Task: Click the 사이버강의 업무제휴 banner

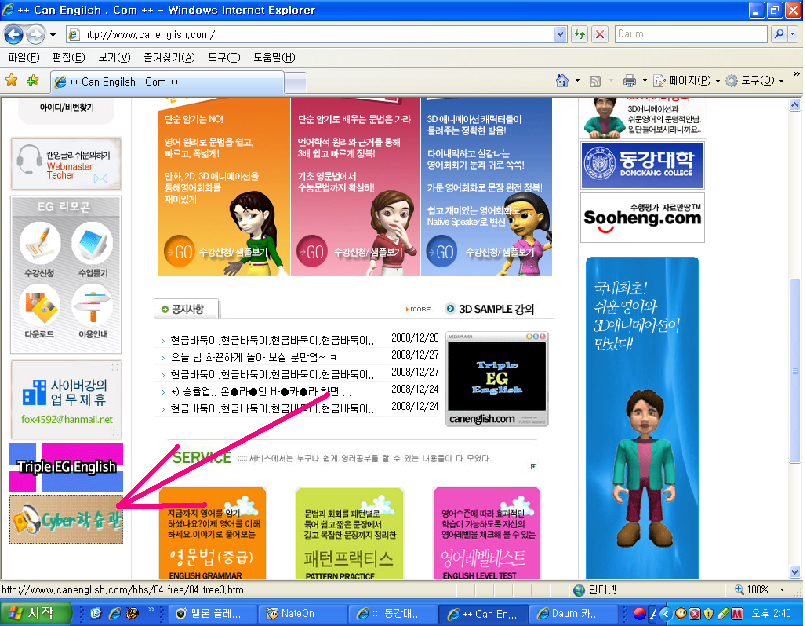Action: pos(66,399)
